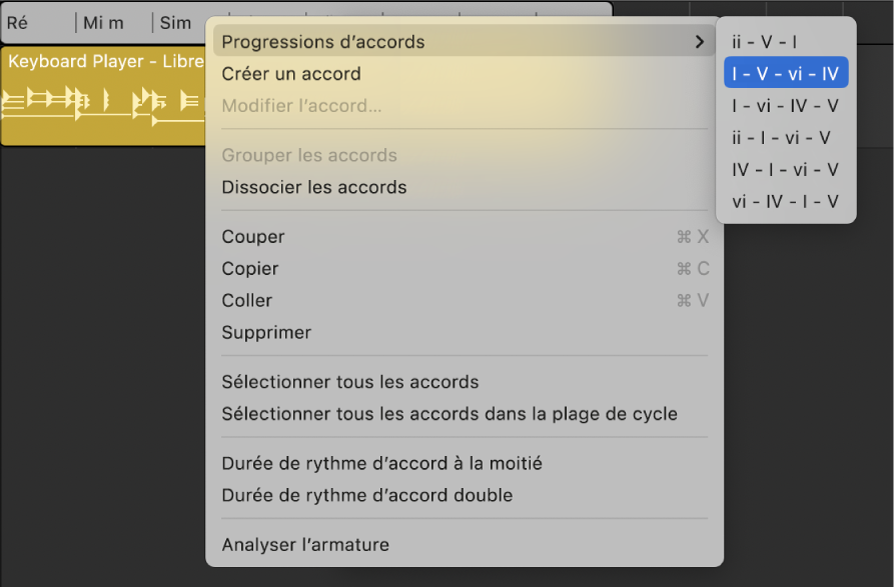Choose the IV - I - vi - V progression
Viewport: 894px width, 588px height.
pos(786,169)
